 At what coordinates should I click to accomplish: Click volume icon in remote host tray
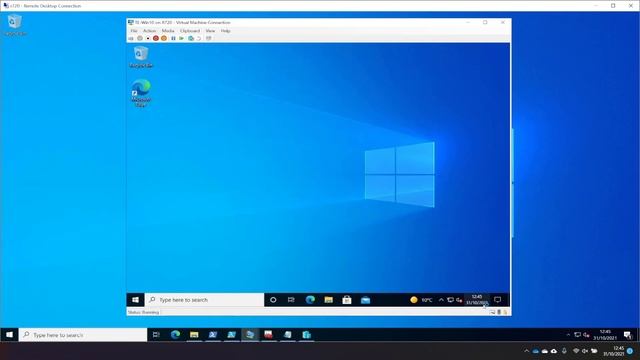(586, 335)
